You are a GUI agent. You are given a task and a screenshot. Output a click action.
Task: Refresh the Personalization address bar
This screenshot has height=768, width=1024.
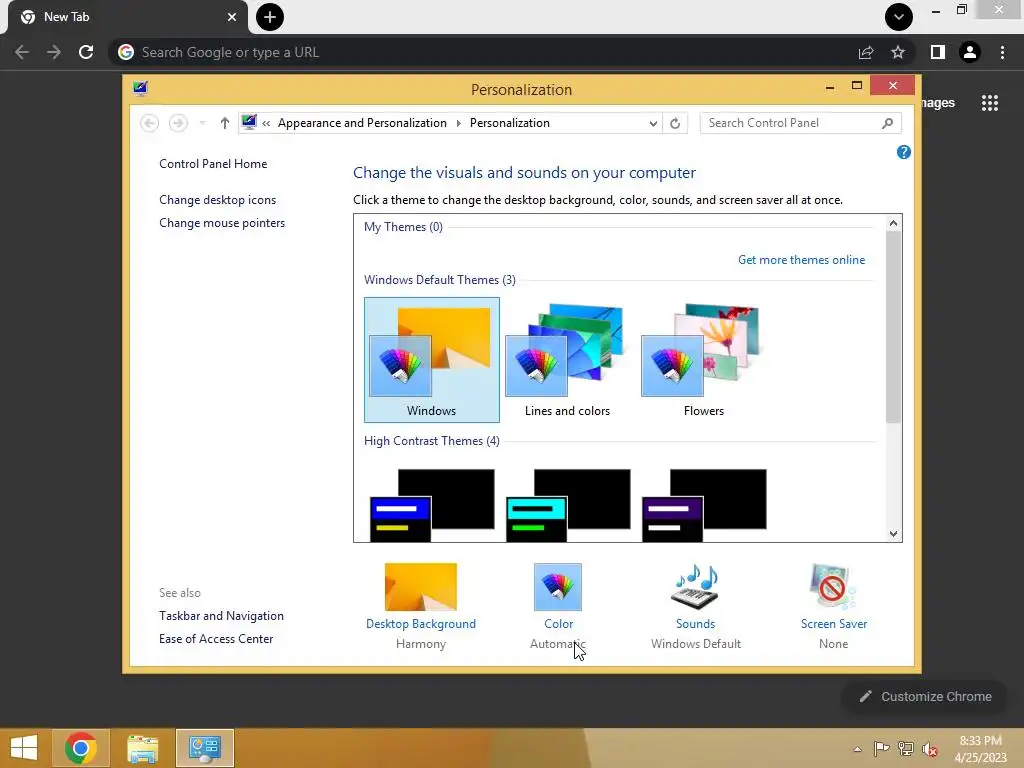pos(675,123)
